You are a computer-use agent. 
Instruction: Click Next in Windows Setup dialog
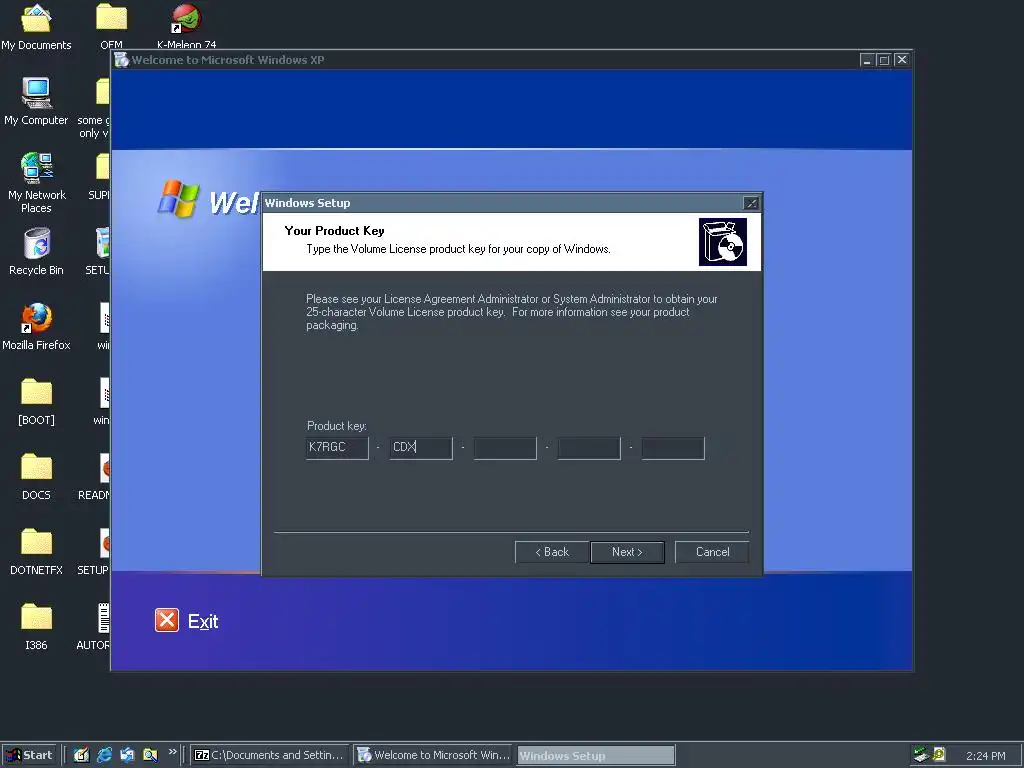point(627,552)
